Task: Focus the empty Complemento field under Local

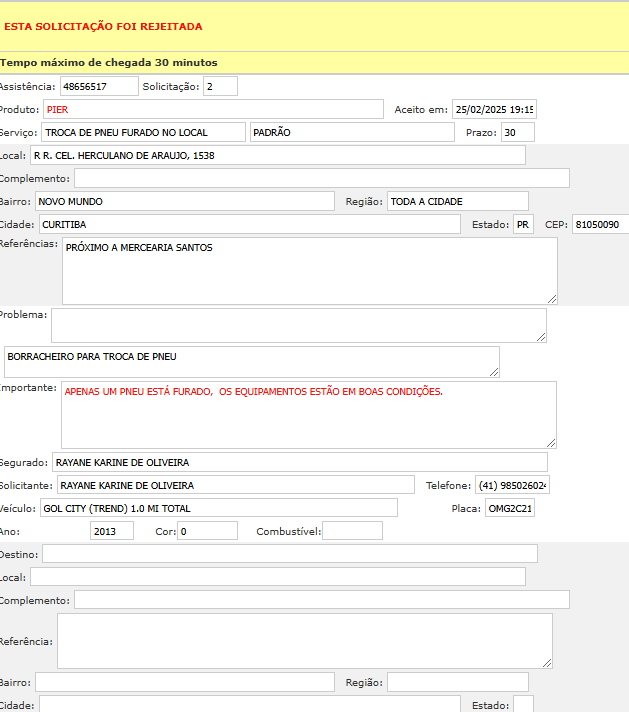Action: [x=321, y=178]
